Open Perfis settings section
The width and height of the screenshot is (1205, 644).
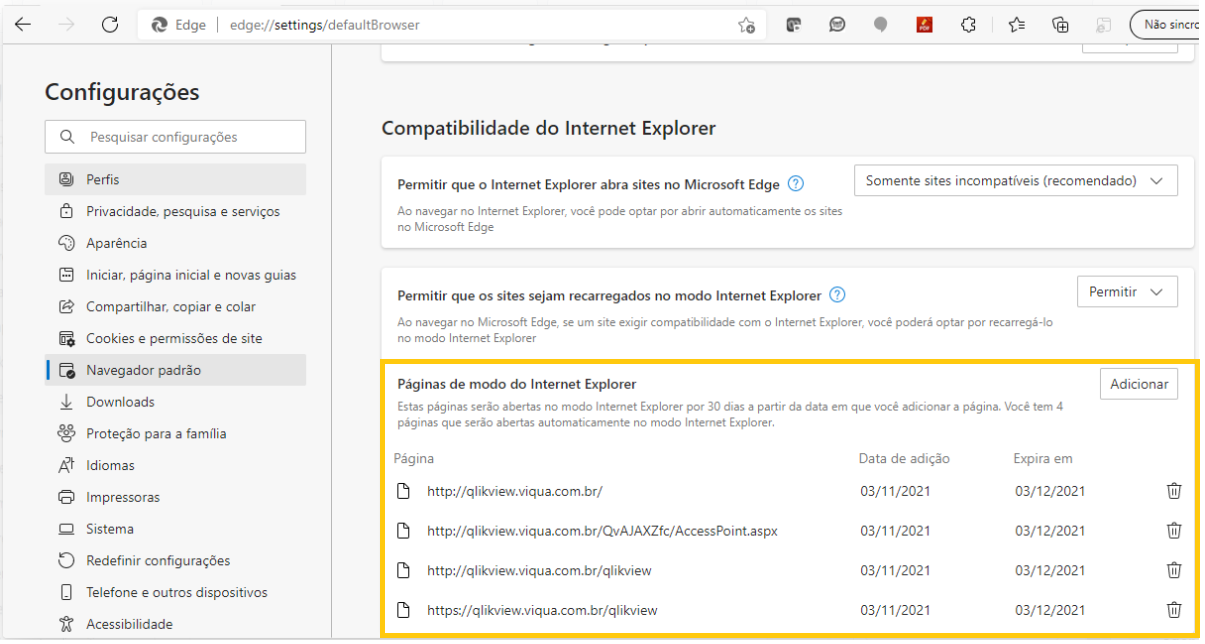pyautogui.click(x=175, y=179)
